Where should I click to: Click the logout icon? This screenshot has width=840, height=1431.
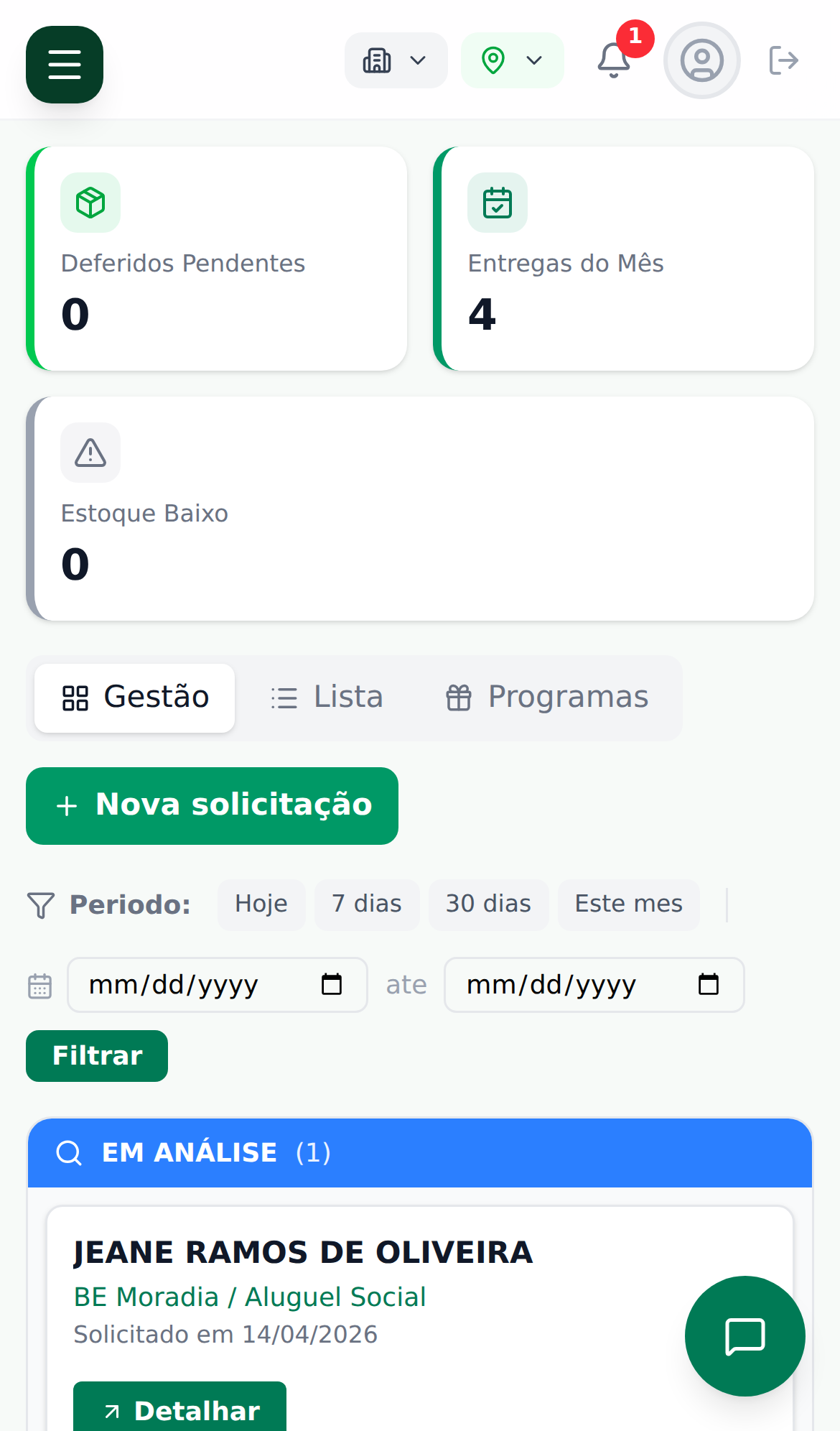click(783, 60)
